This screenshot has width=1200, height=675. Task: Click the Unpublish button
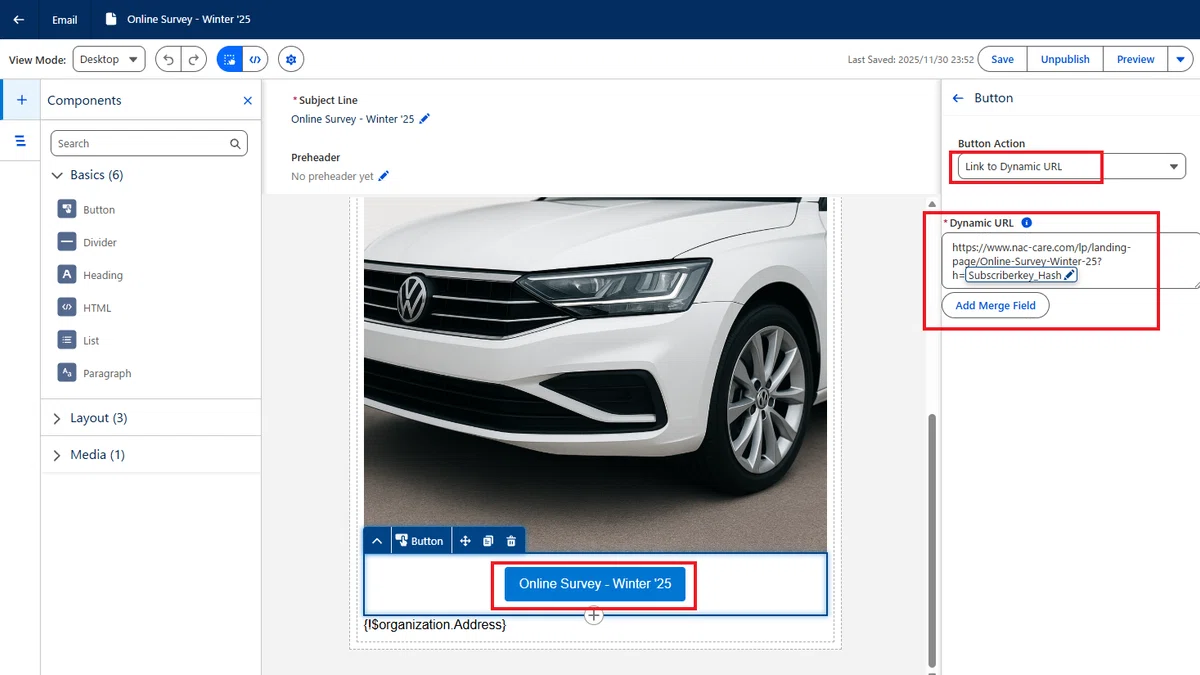[x=1065, y=59]
